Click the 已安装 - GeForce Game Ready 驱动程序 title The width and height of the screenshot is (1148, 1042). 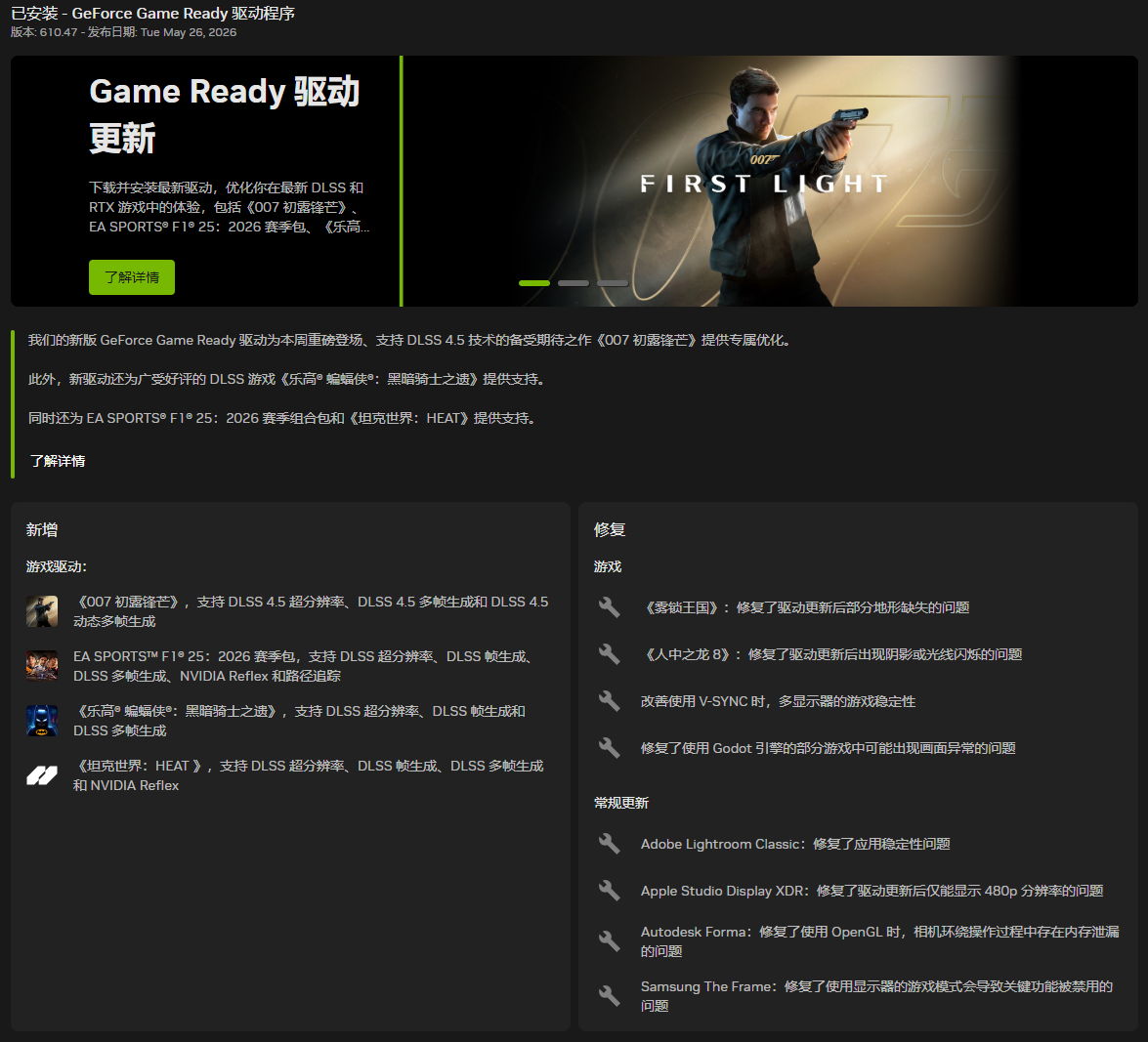pyautogui.click(x=152, y=13)
